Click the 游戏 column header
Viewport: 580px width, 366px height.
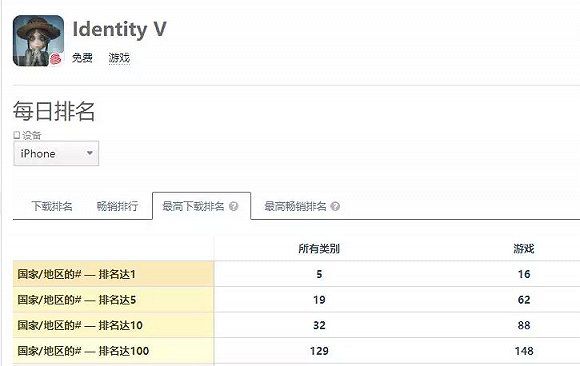(x=523, y=249)
